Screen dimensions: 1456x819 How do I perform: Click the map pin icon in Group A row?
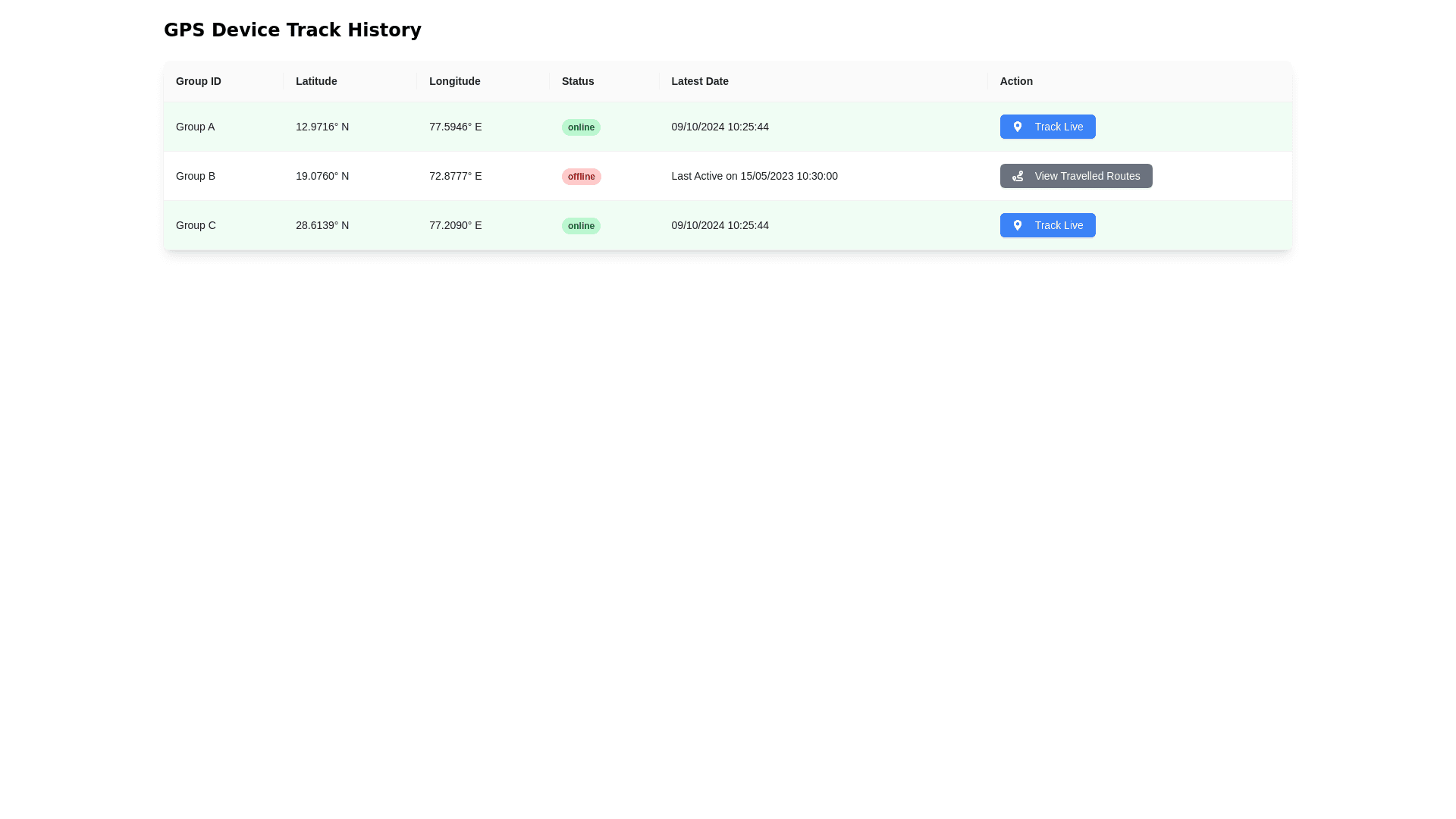pyautogui.click(x=1017, y=127)
